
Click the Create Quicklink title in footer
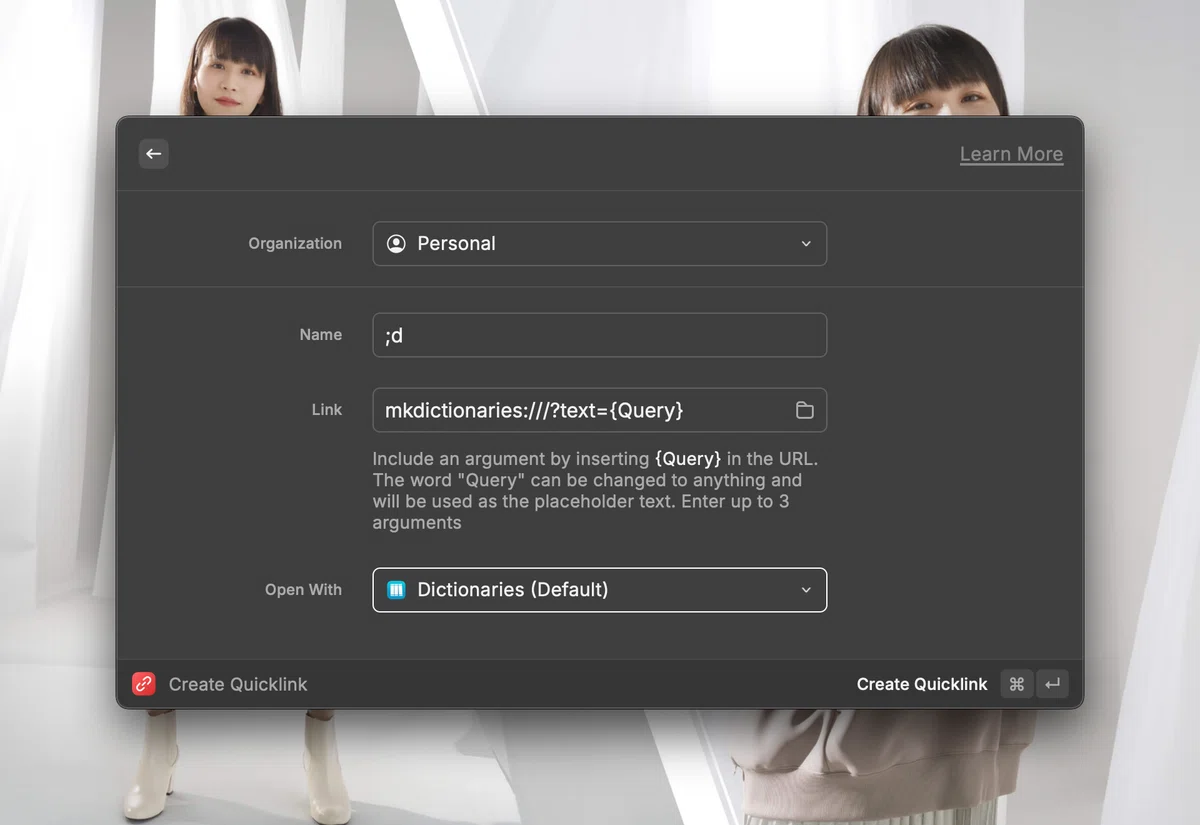coord(238,684)
